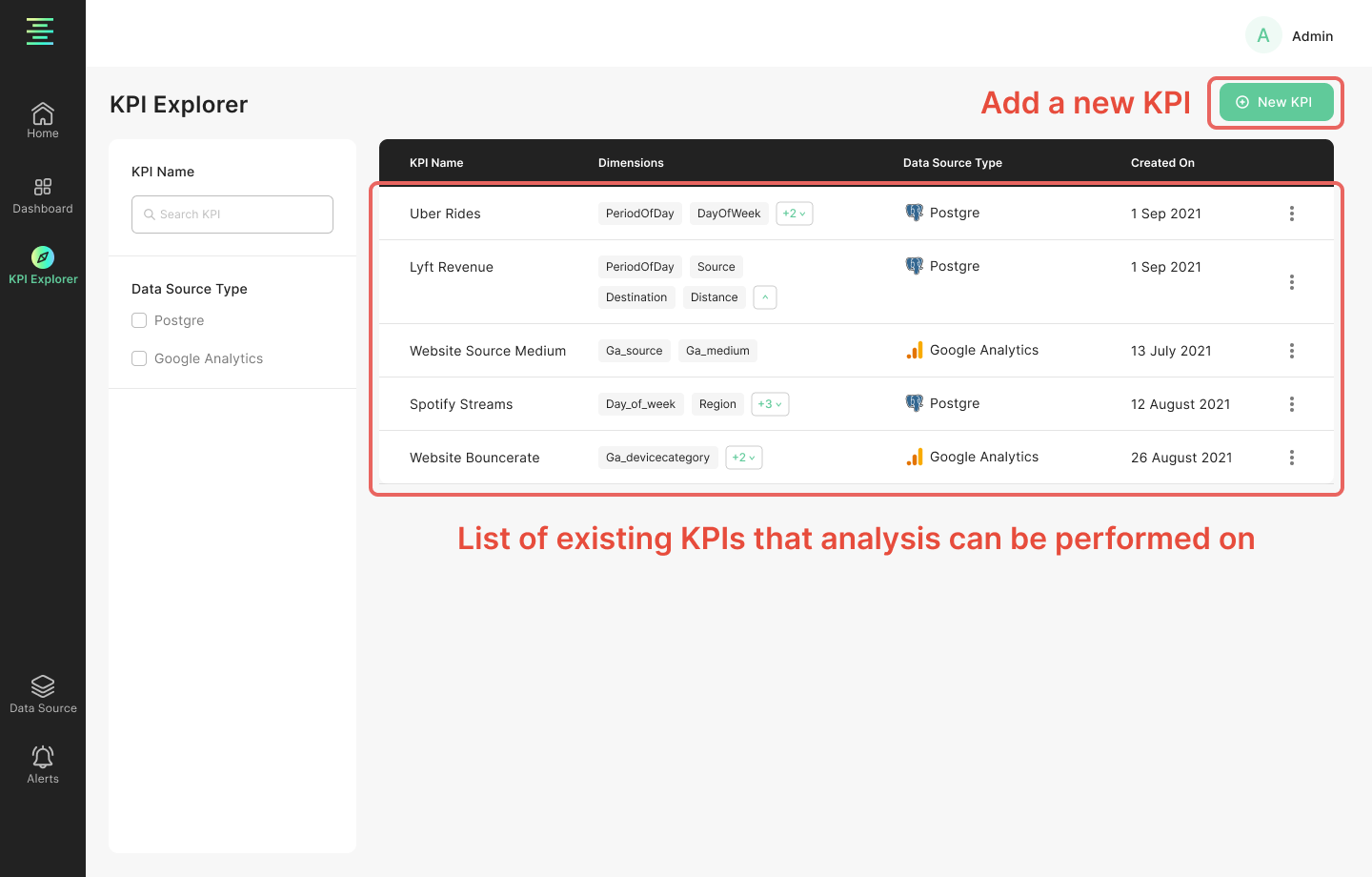This screenshot has width=1372, height=877.
Task: Tick the Postgre filter checkbox
Action: click(x=139, y=320)
